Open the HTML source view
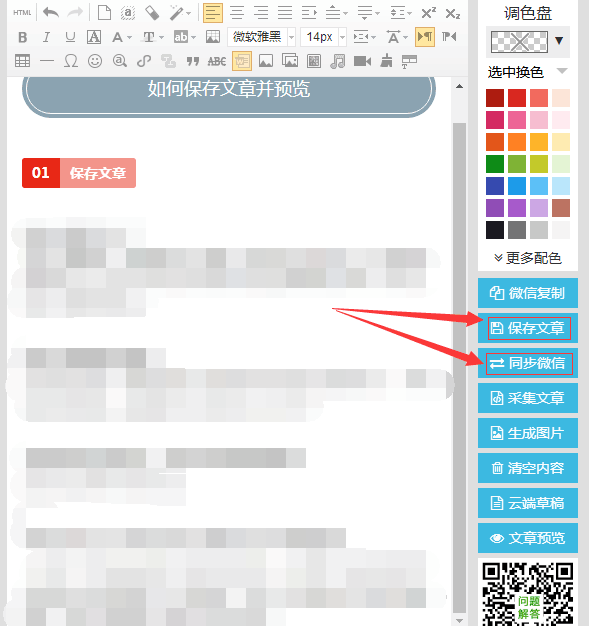The image size is (589, 626). tap(22, 13)
